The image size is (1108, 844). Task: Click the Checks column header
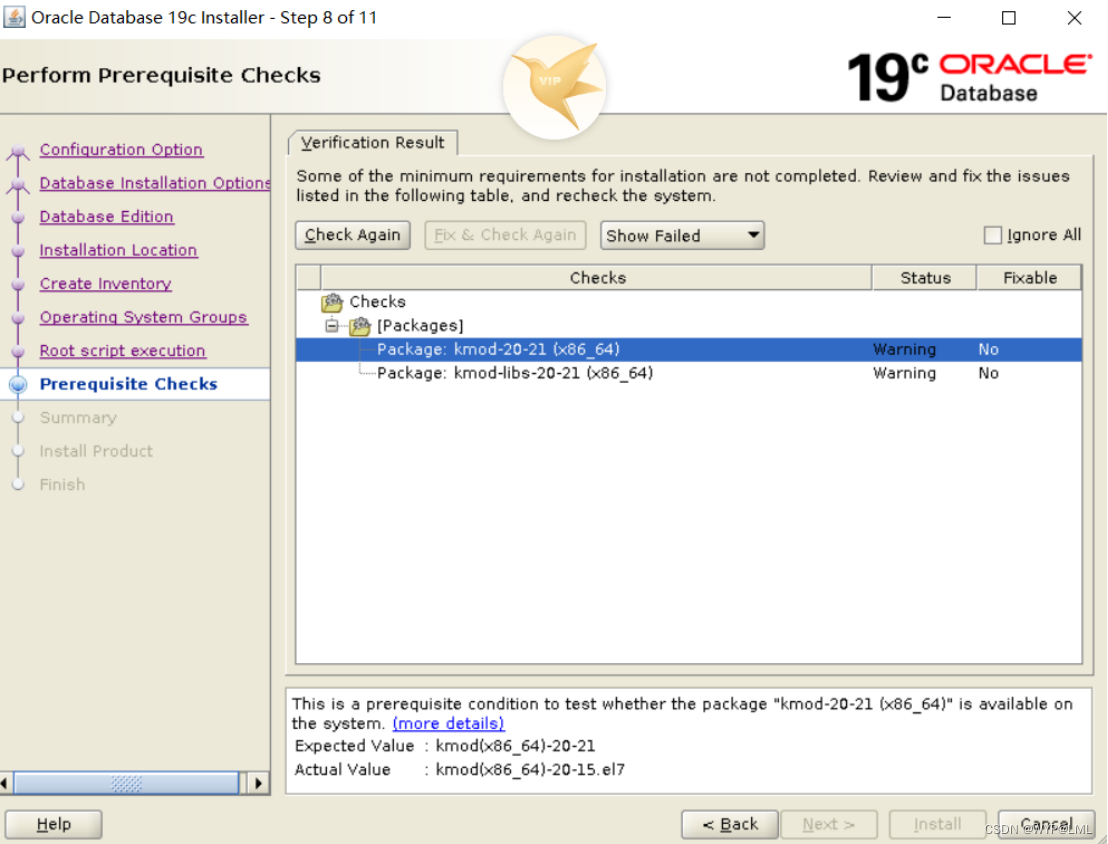pyautogui.click(x=597, y=278)
